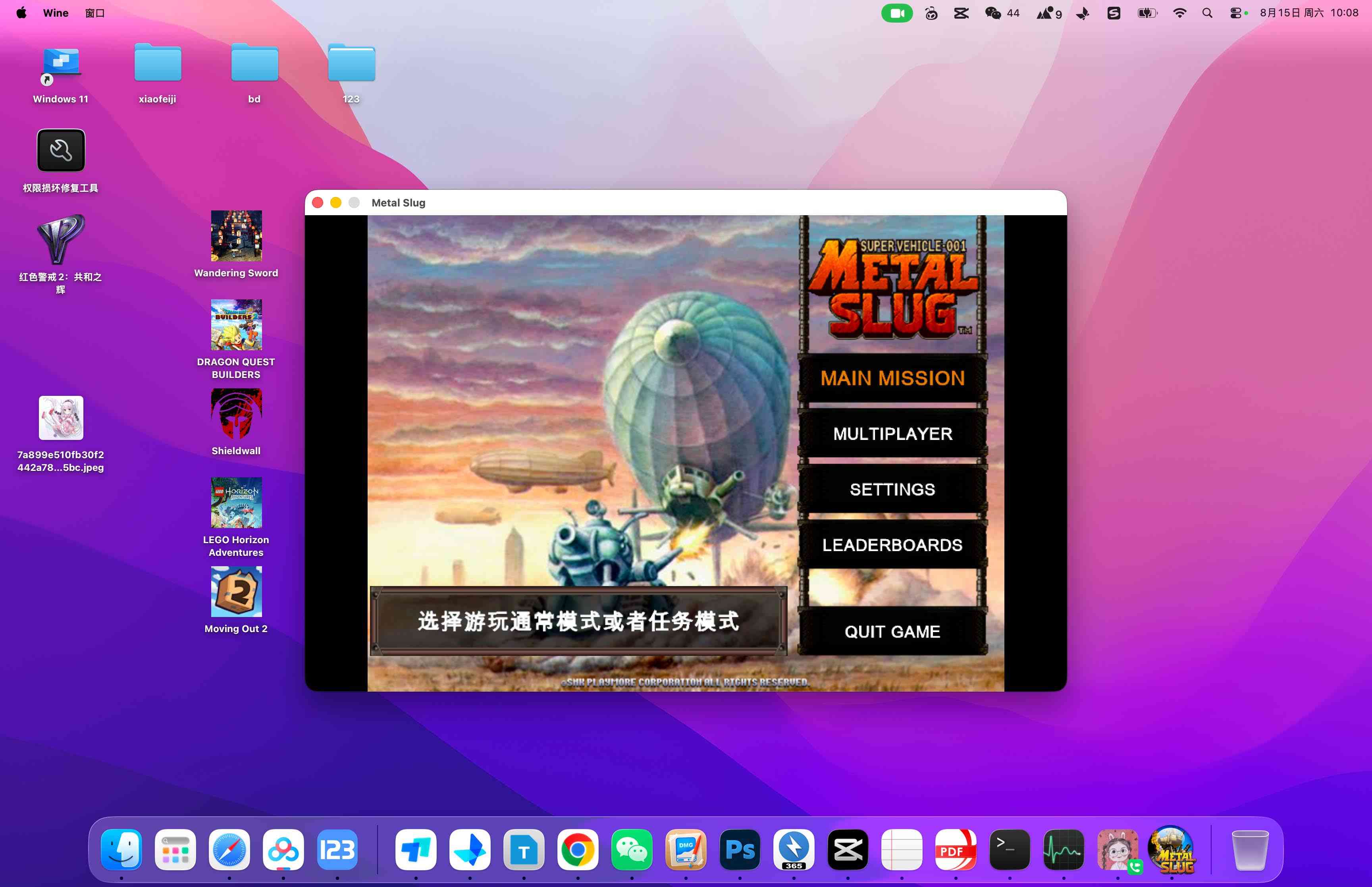
Task: Open Google Chrome from the Dock
Action: tap(578, 850)
